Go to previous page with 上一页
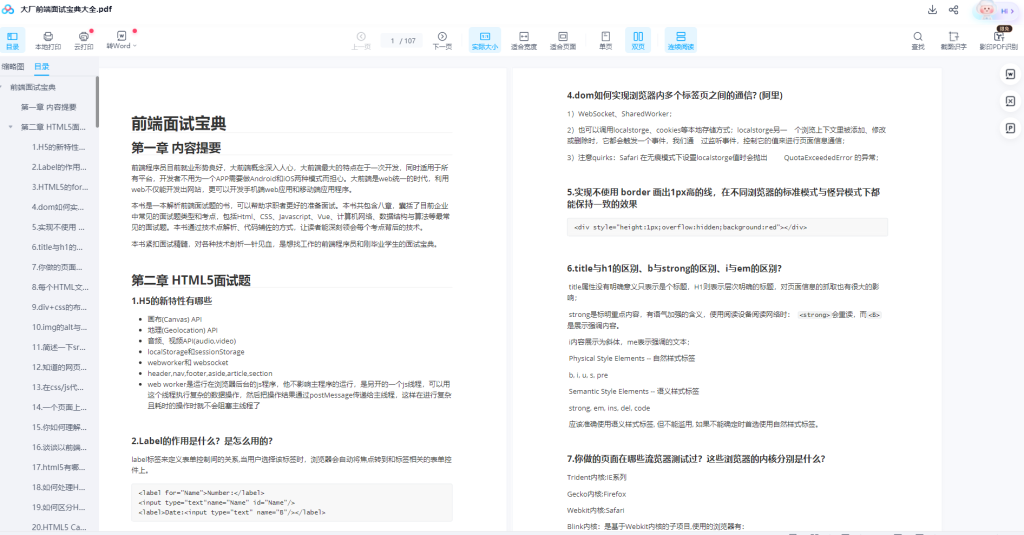Screen dimensions: 1024x535 coord(361,41)
